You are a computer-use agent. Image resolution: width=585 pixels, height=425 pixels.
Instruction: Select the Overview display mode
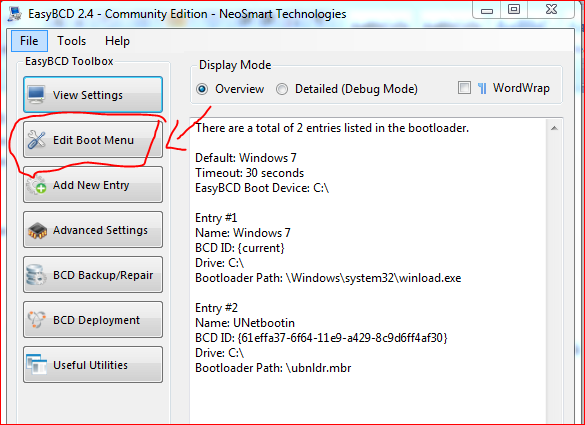tap(202, 89)
